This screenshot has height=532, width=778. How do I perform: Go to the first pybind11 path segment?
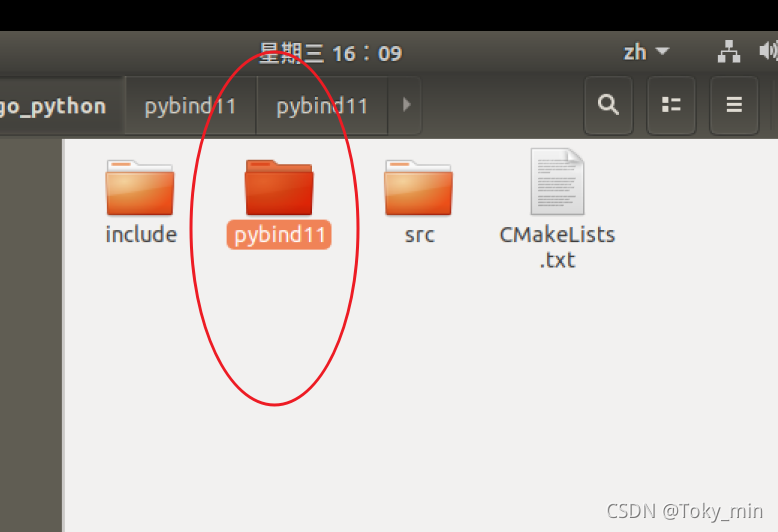[191, 106]
